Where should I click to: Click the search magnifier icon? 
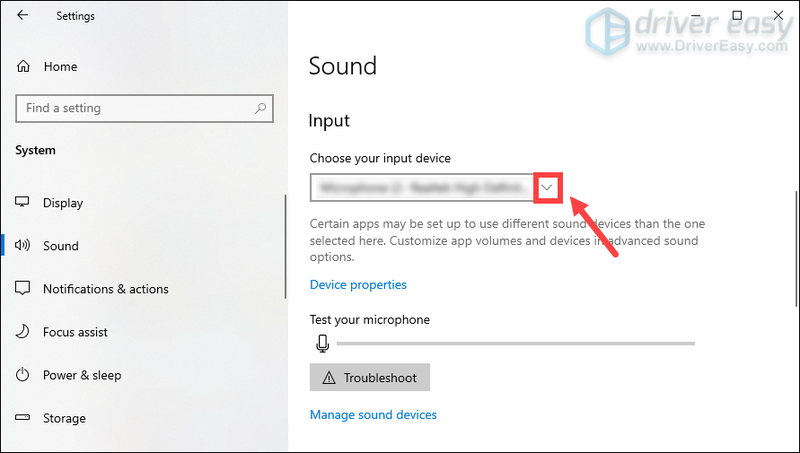tap(260, 108)
